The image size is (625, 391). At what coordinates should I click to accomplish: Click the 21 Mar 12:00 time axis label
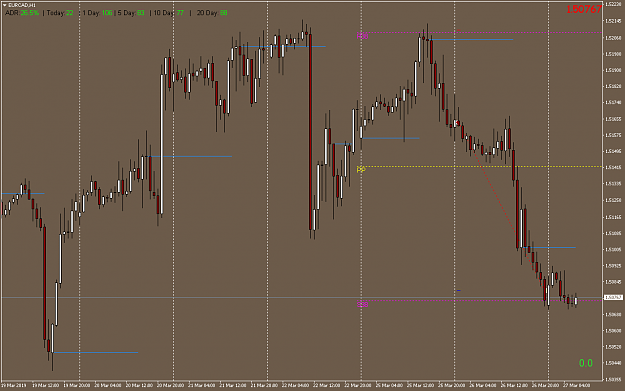click(233, 385)
